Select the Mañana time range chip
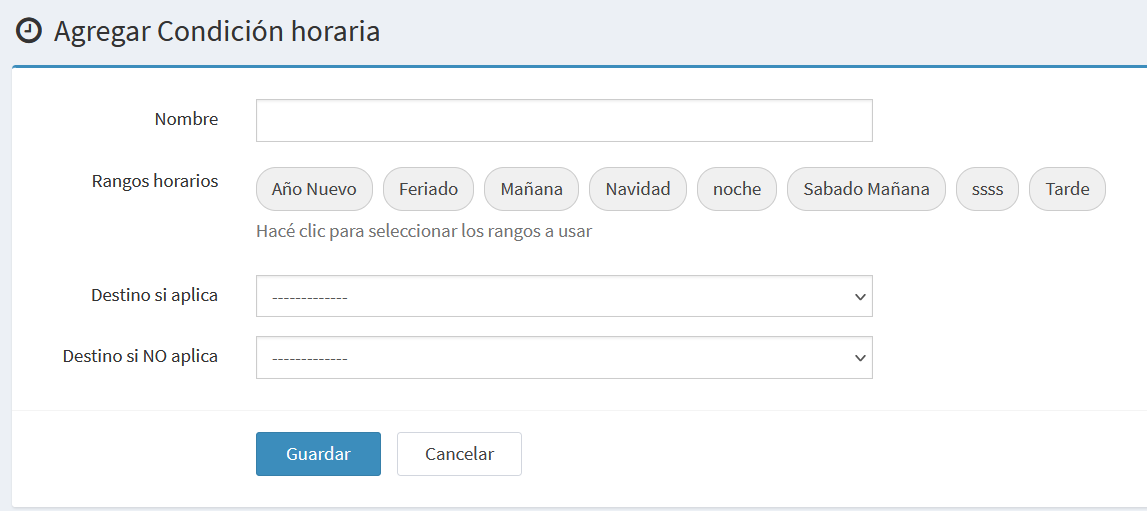This screenshot has width=1147, height=511. 532,189
